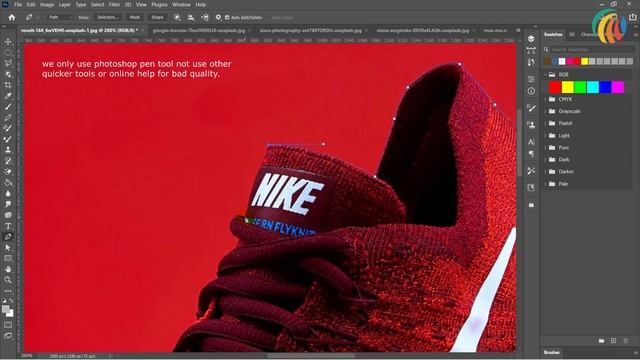Switch to the Channels panel tab
Viewport: 640px width, 360px height.
[x=590, y=35]
